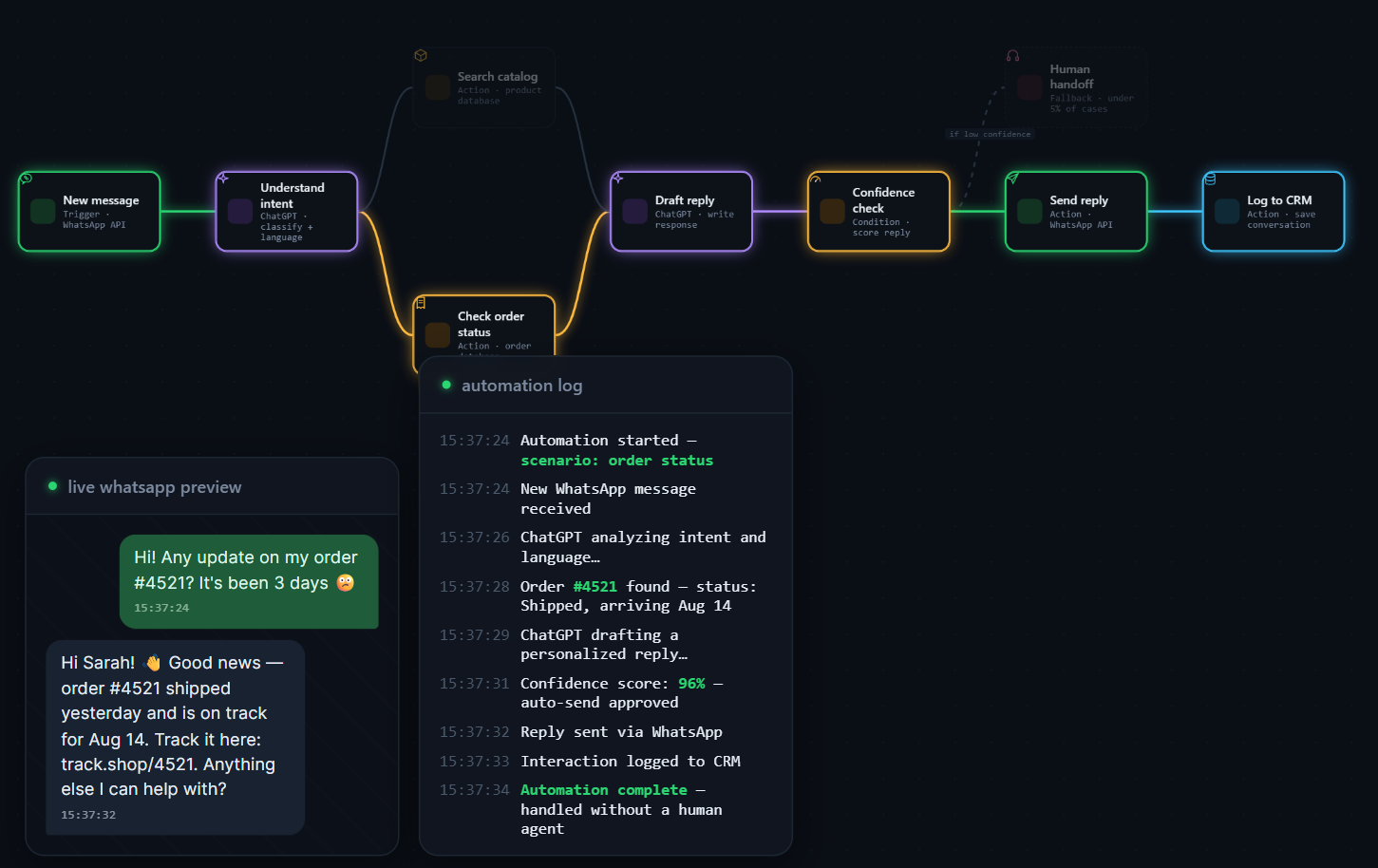Image resolution: width=1378 pixels, height=868 pixels.
Task: Click the square icon inside Send reply node
Action: tap(1030, 212)
